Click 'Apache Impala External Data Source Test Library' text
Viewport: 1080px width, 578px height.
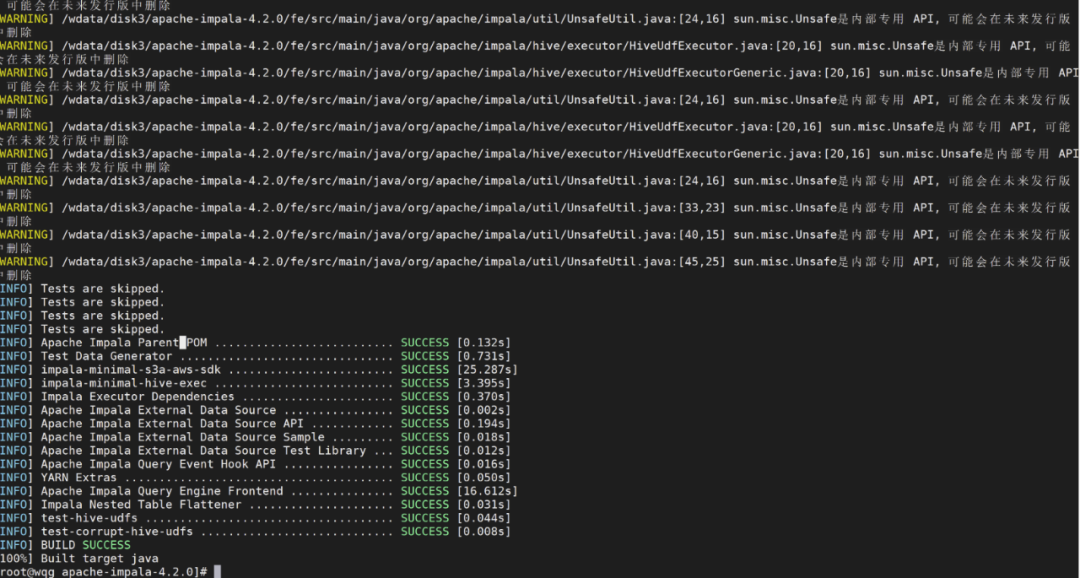click(x=203, y=451)
